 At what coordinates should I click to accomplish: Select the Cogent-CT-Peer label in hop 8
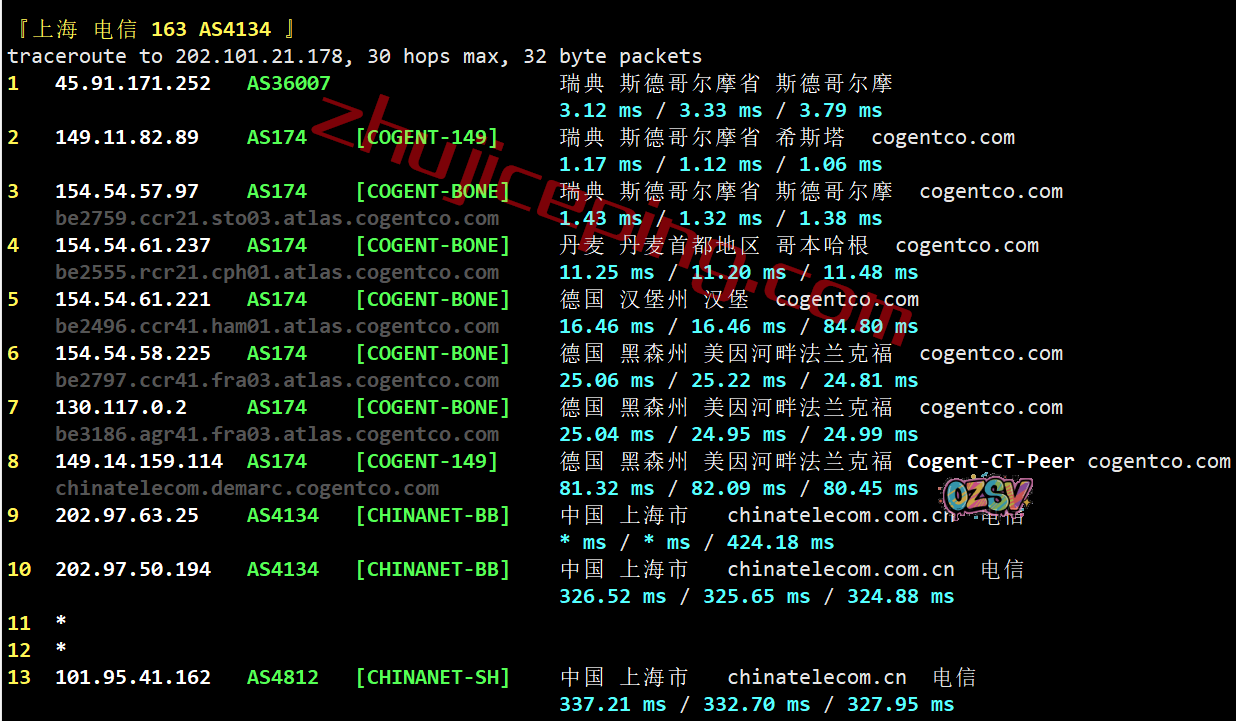[990, 461]
